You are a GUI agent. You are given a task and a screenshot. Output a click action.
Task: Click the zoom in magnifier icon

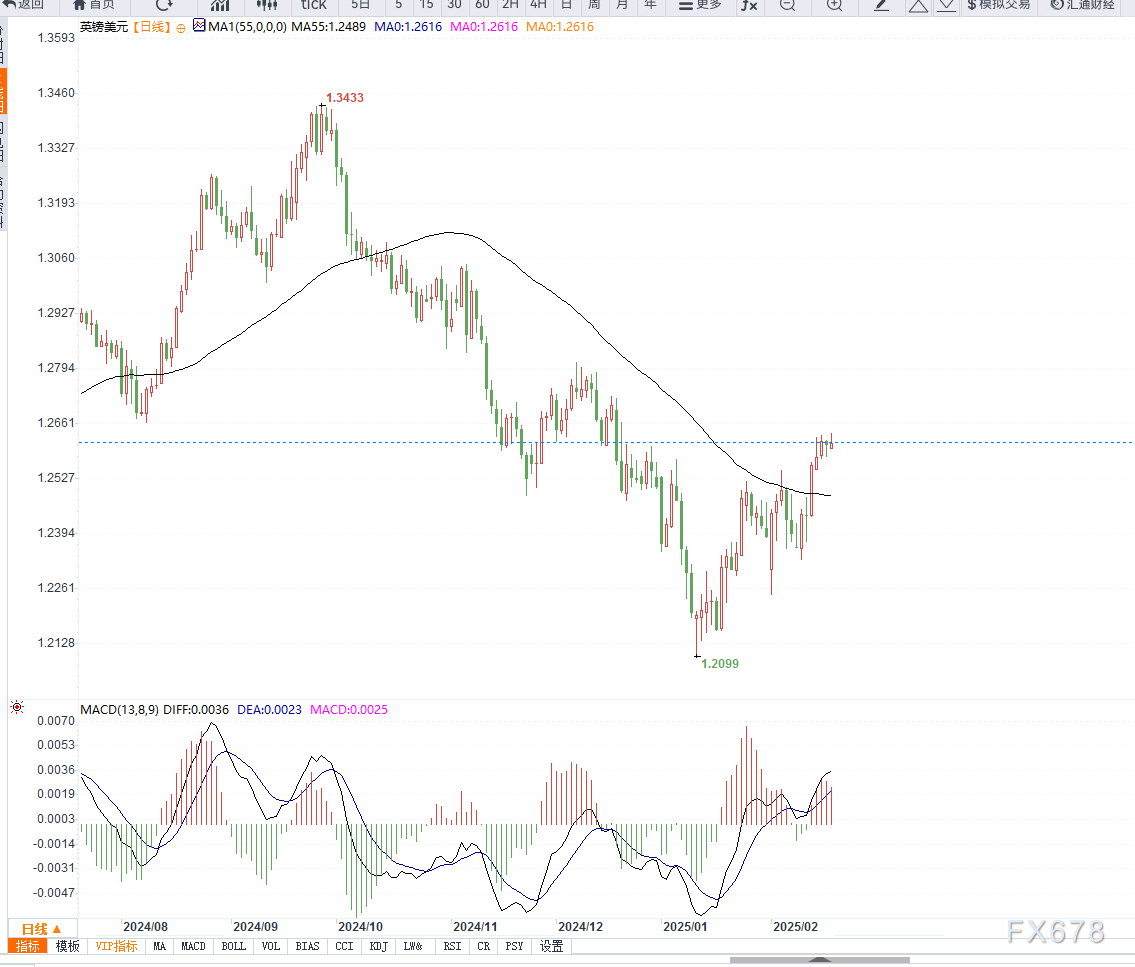pos(834,5)
